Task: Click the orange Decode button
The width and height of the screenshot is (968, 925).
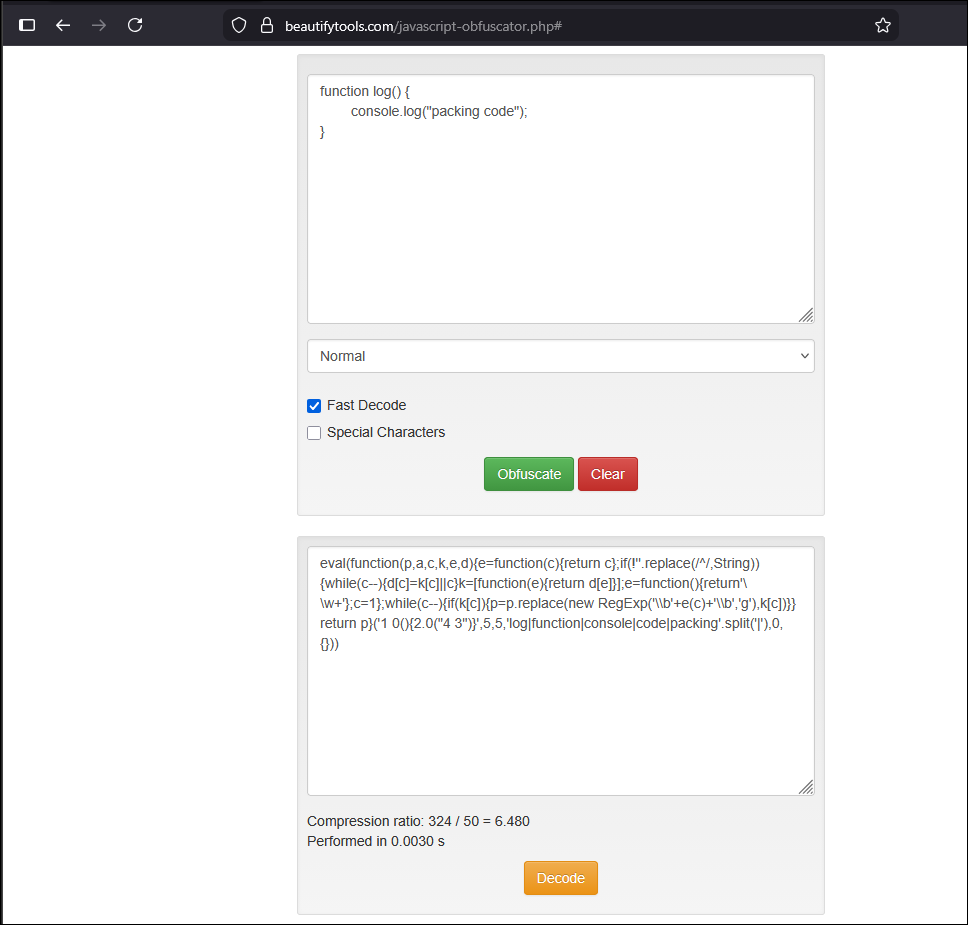Action: 561,878
